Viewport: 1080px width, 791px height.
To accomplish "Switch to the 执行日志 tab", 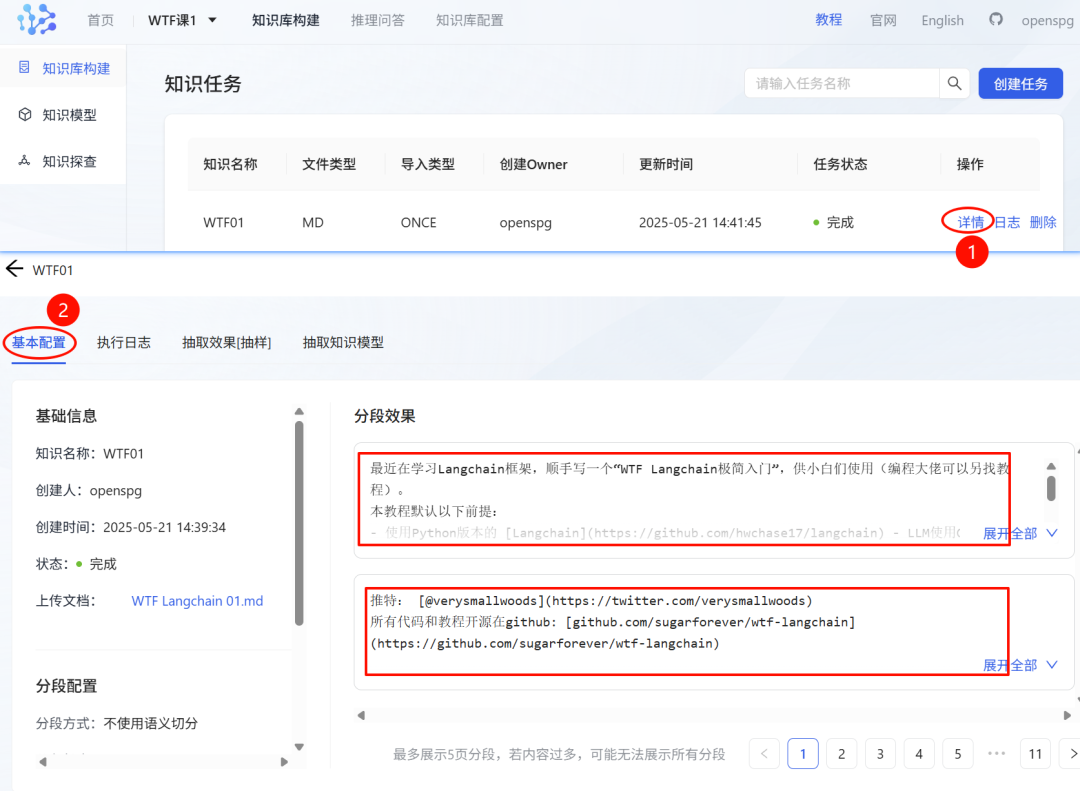I will click(124, 342).
